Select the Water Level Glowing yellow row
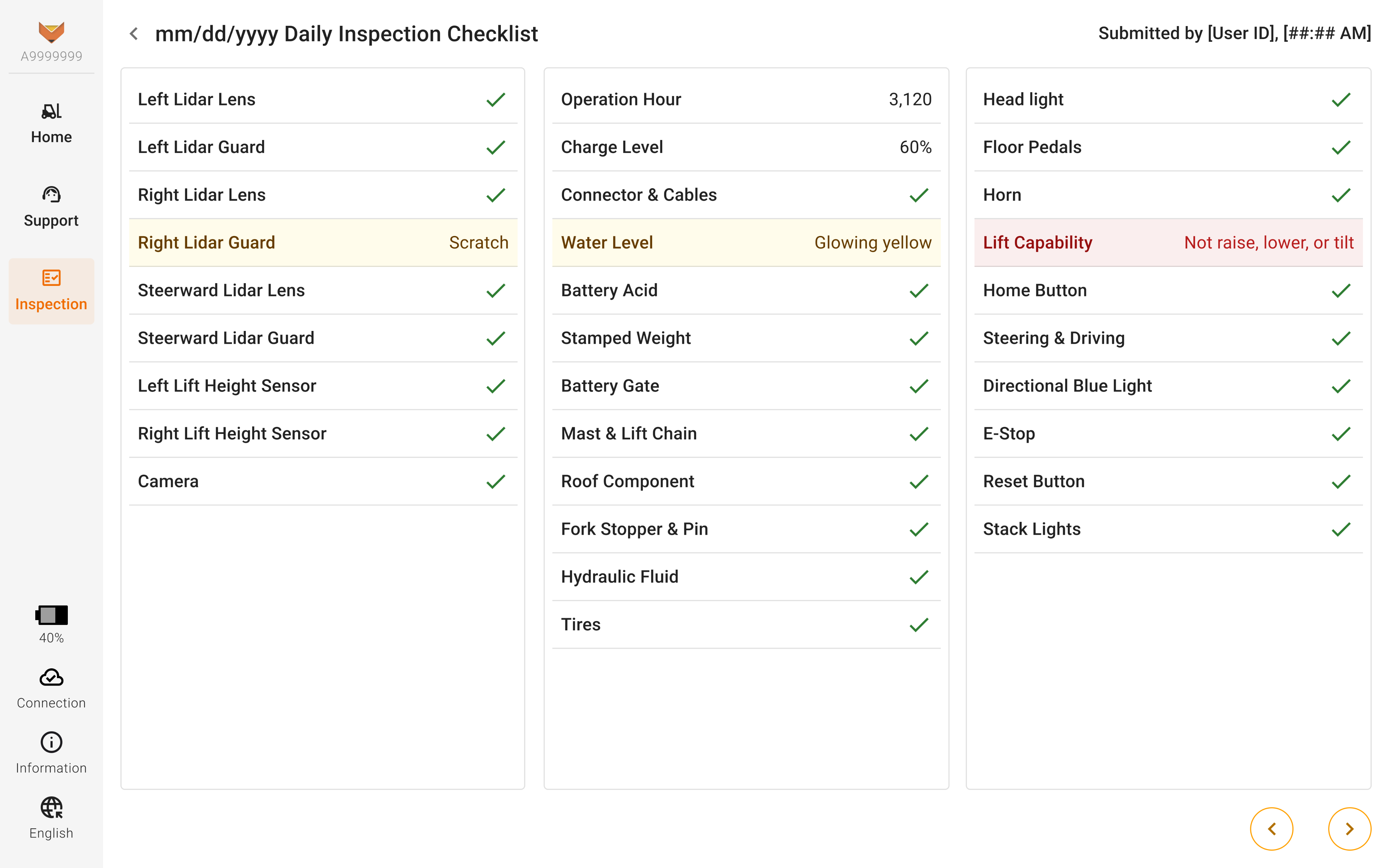This screenshot has width=1389, height=868. pos(746,243)
